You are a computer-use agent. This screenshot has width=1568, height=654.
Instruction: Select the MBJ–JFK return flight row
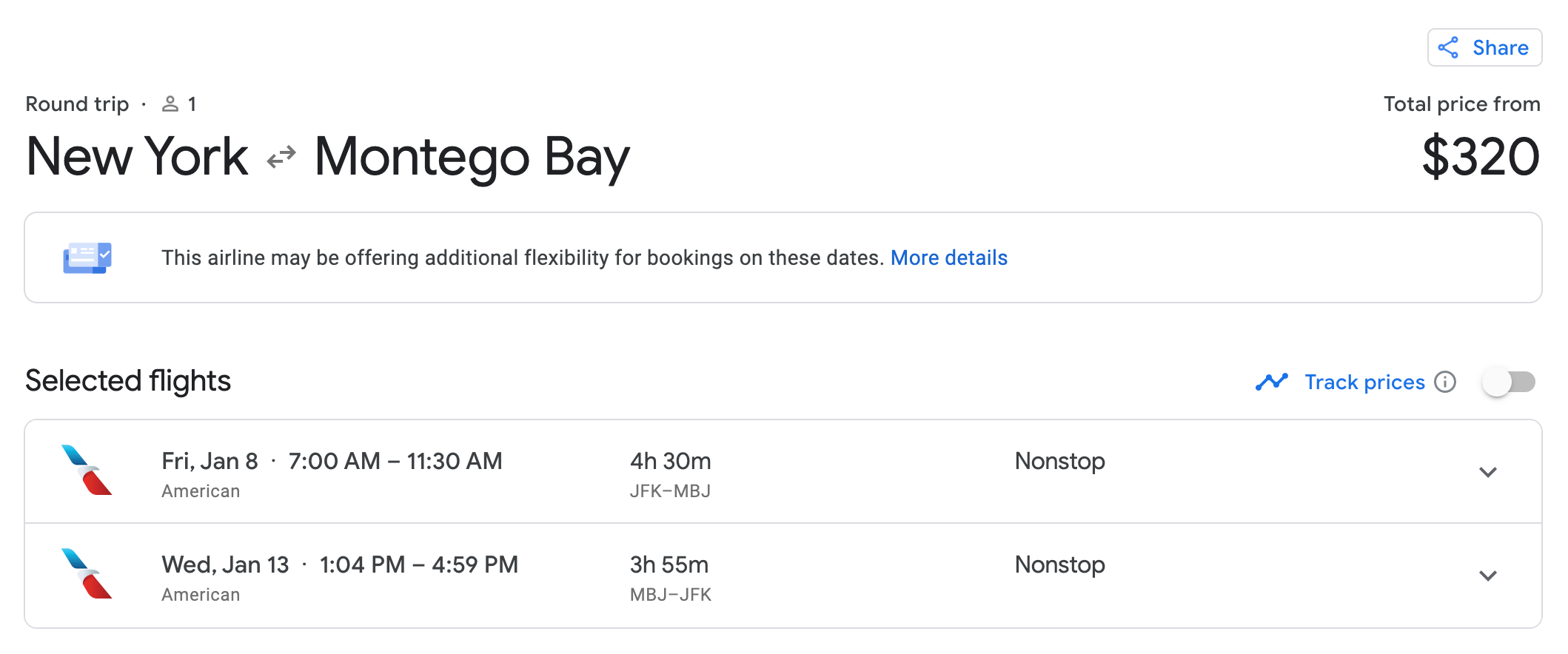[783, 576]
